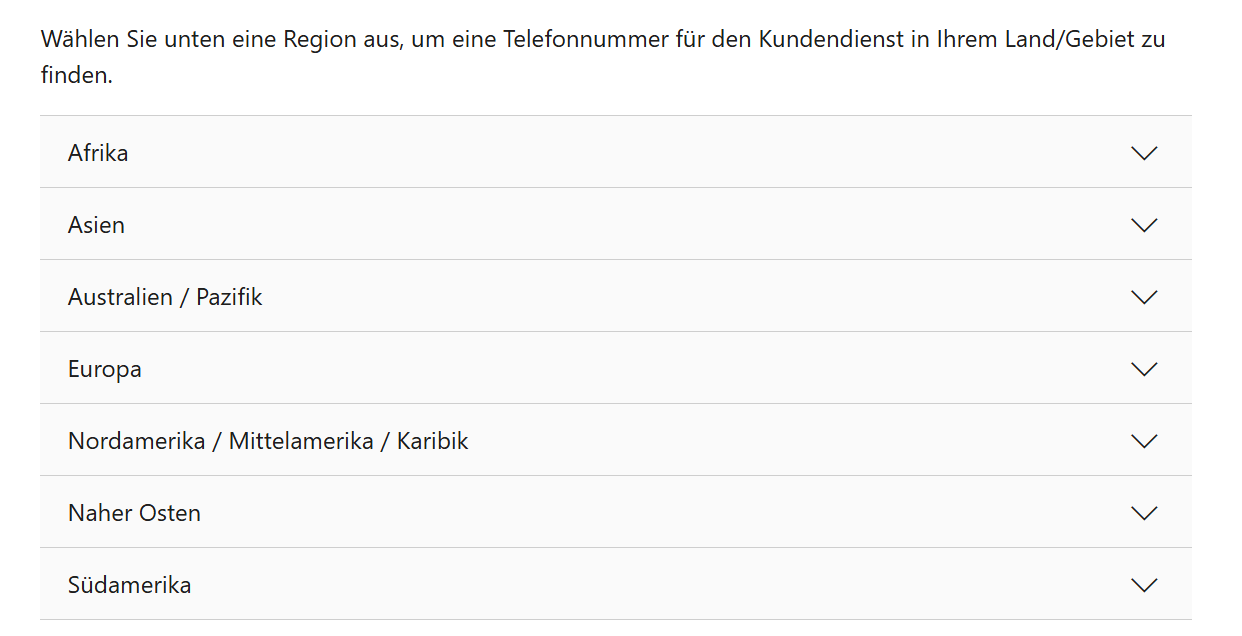Click the chevron icon beside Europa
Image resolution: width=1242 pixels, height=636 pixels.
point(1143,368)
